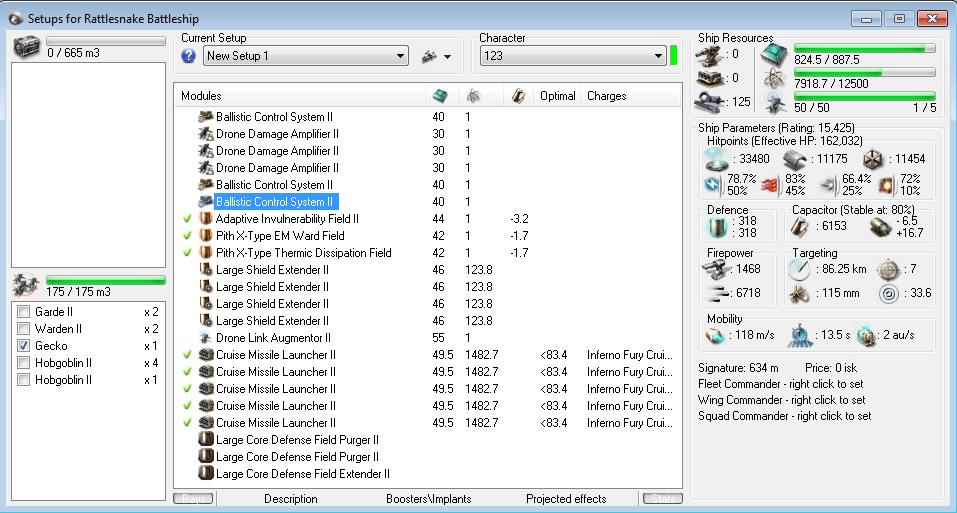
Task: Click the kinetic resistance icon
Action: click(829, 185)
